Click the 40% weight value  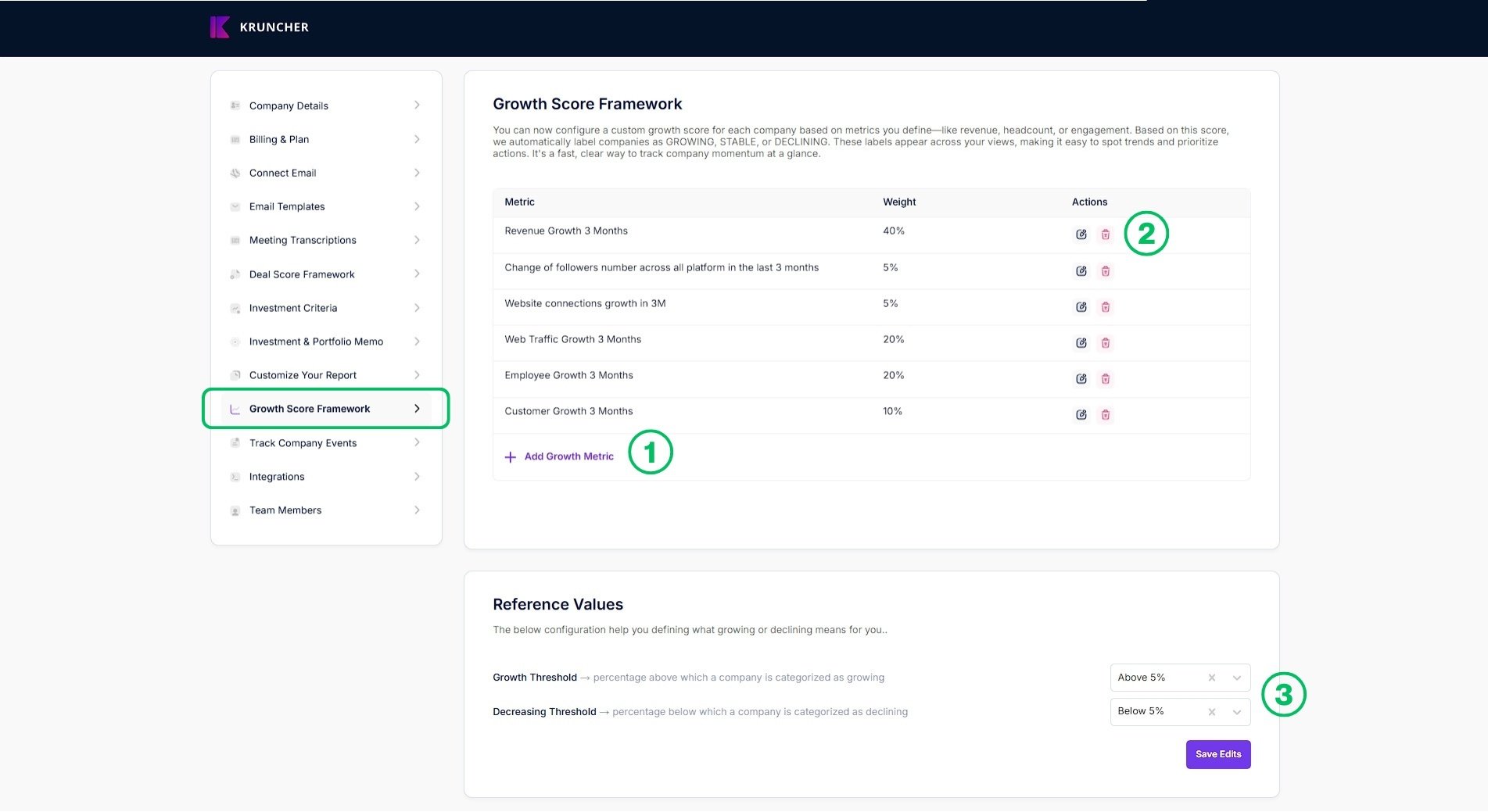point(894,231)
